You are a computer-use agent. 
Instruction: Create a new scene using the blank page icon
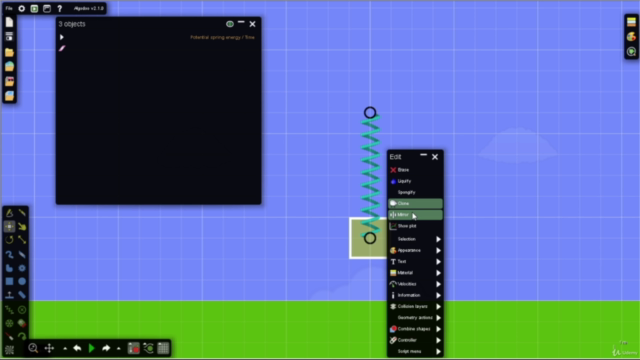[x=9, y=22]
